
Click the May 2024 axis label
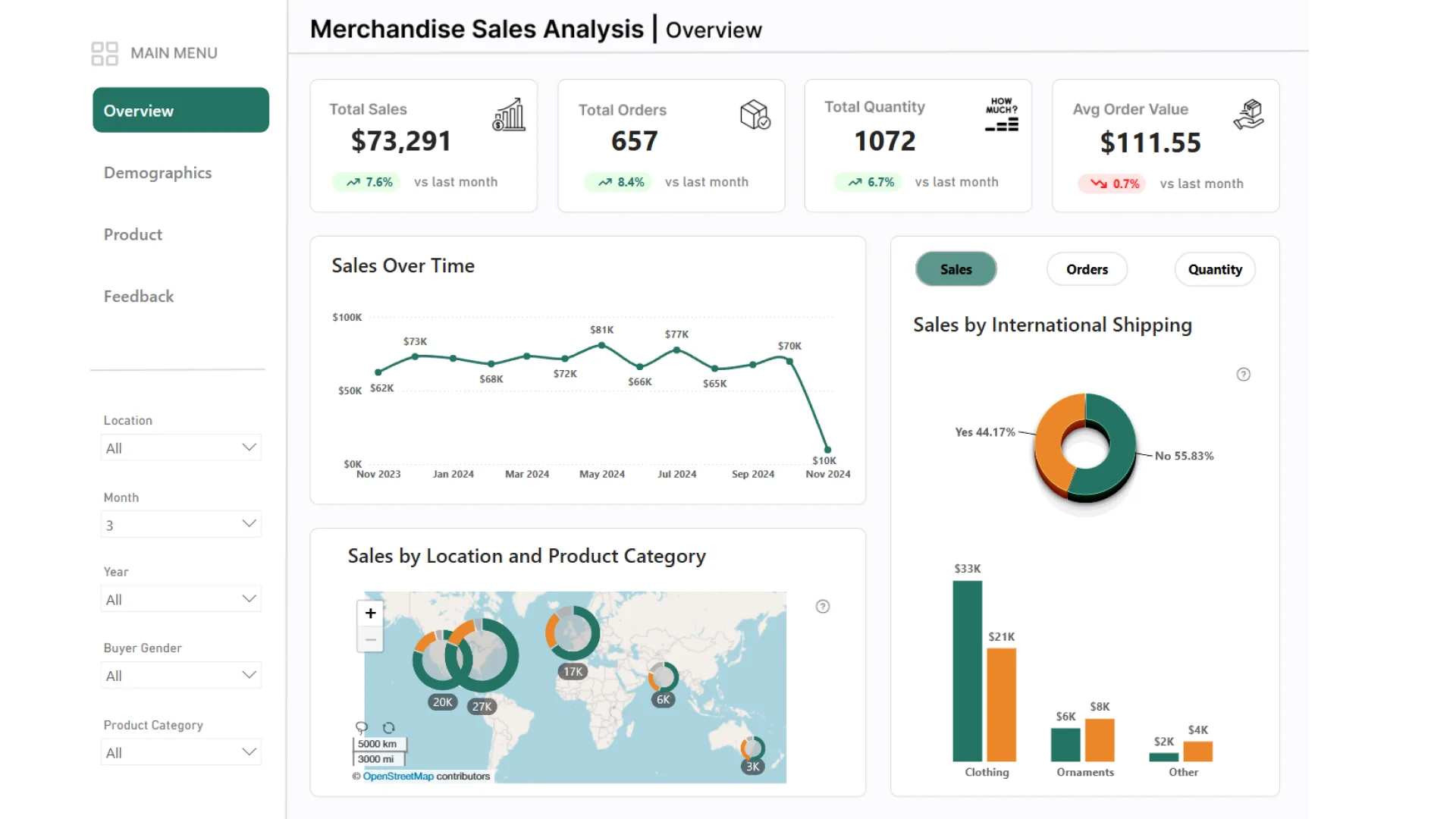pyautogui.click(x=602, y=474)
